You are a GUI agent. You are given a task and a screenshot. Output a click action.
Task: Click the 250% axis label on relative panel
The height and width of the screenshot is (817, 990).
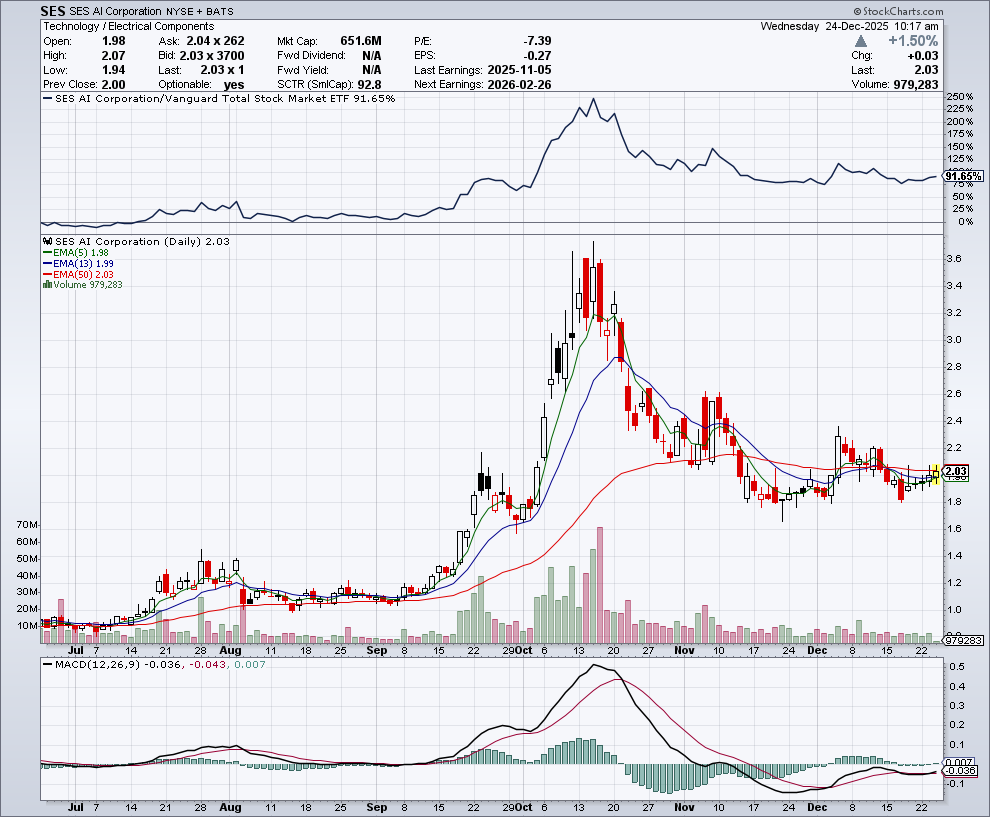[x=960, y=97]
